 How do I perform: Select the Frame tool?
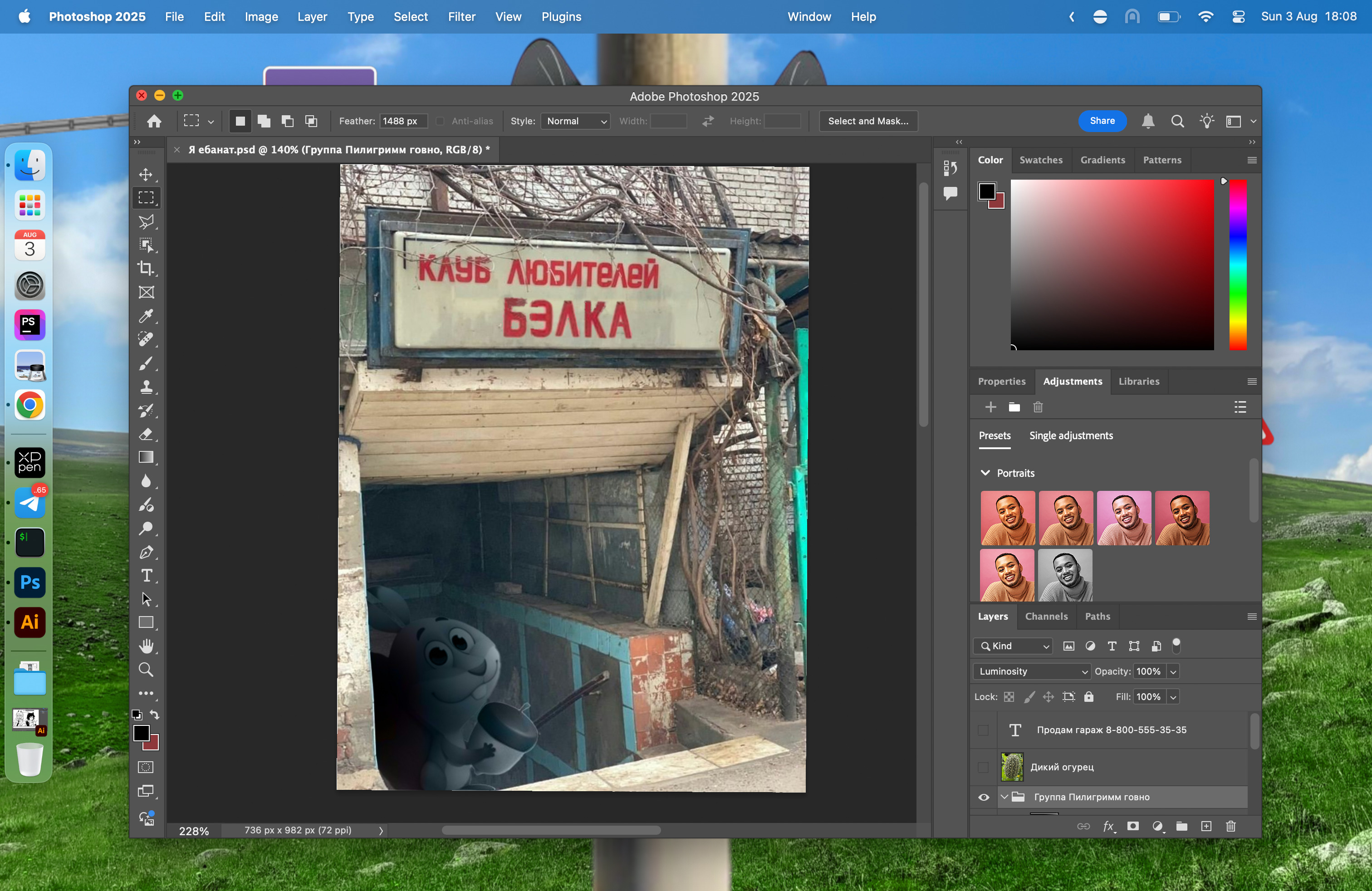146,292
